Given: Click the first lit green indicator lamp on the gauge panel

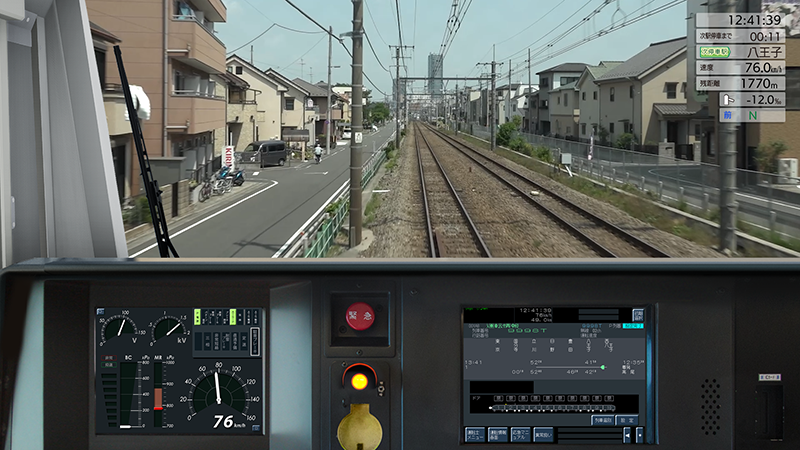Looking at the screenshot, I should click(197, 317).
